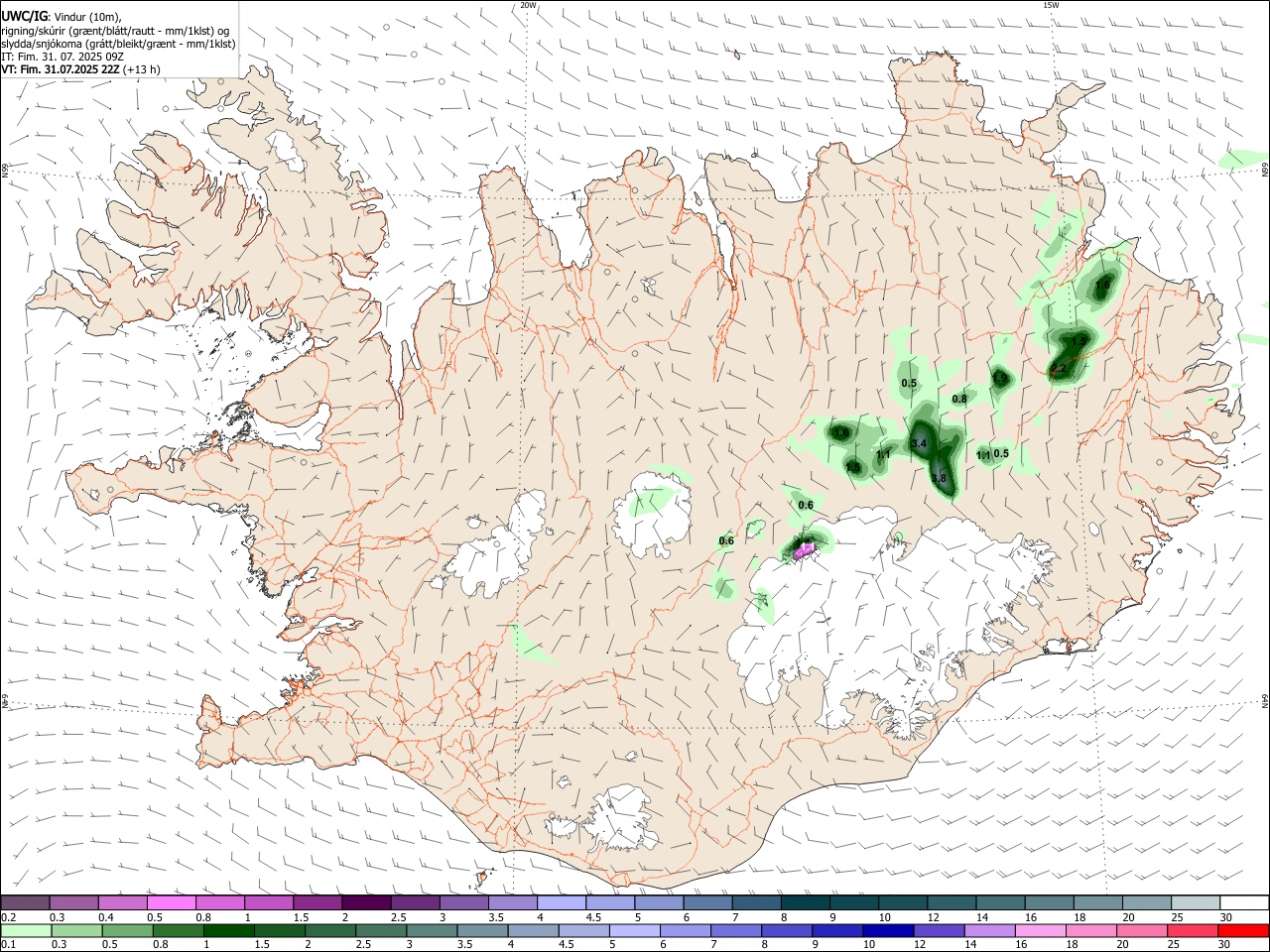Screen dimensions: 1270x952
Task: Click the lower rain swatch between 7 and 8
Action: pyautogui.click(x=736, y=930)
